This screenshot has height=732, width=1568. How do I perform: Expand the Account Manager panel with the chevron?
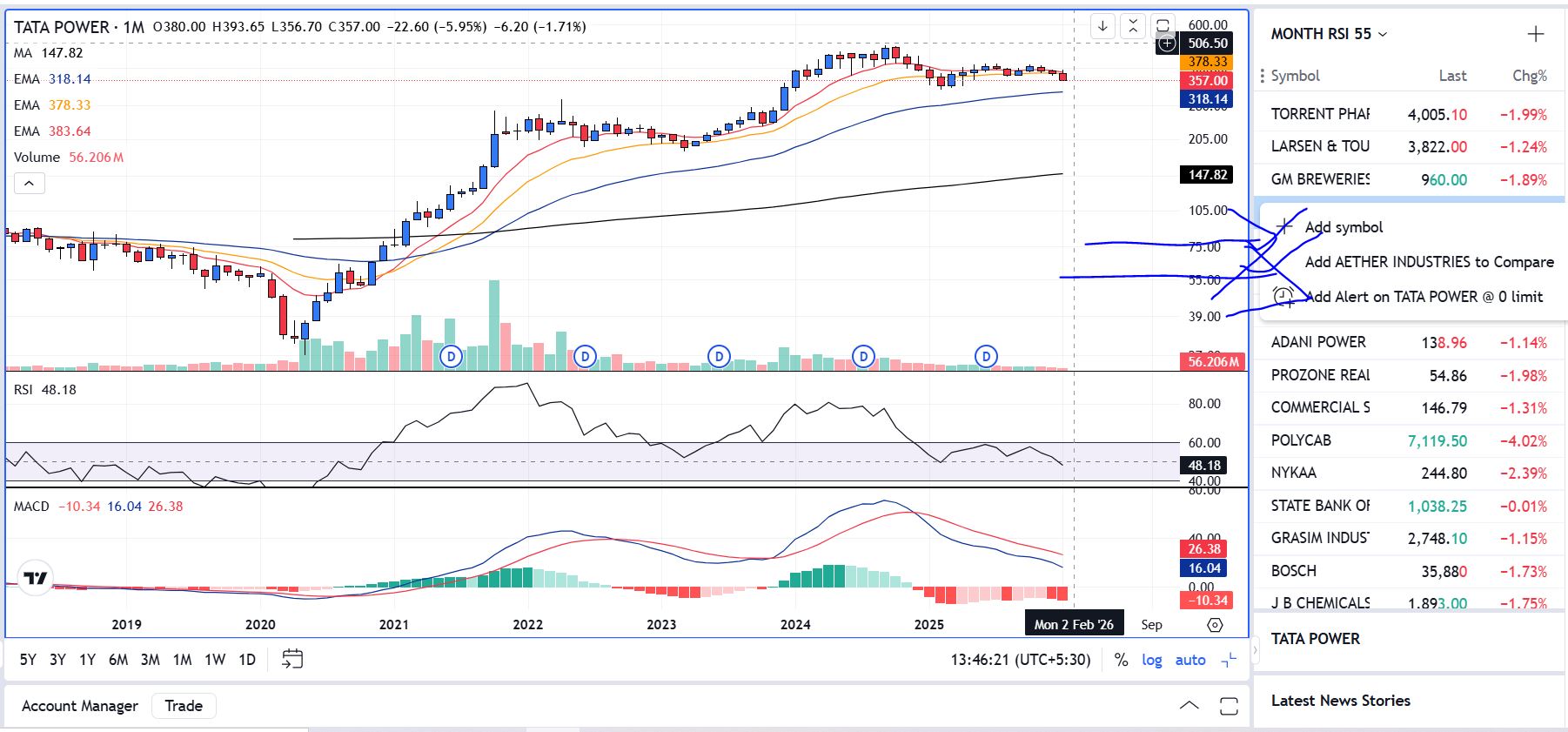[1189, 706]
